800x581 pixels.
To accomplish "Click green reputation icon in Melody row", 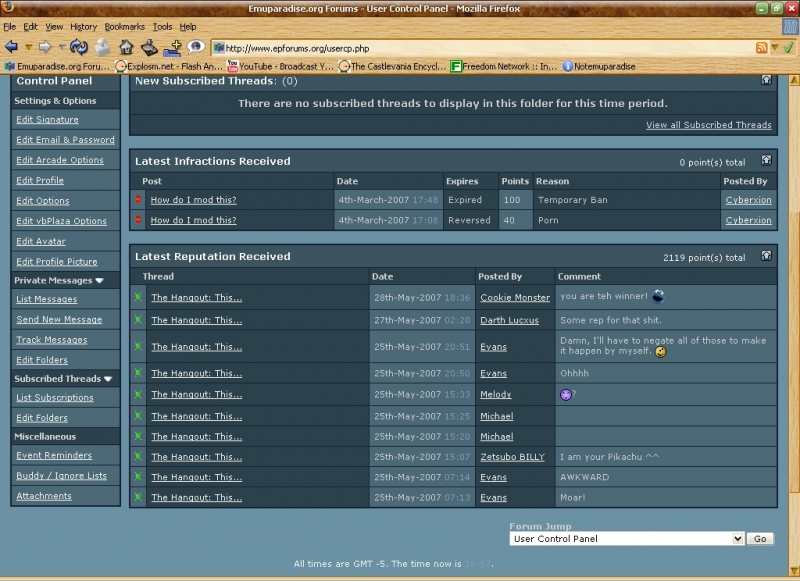I will [x=138, y=394].
